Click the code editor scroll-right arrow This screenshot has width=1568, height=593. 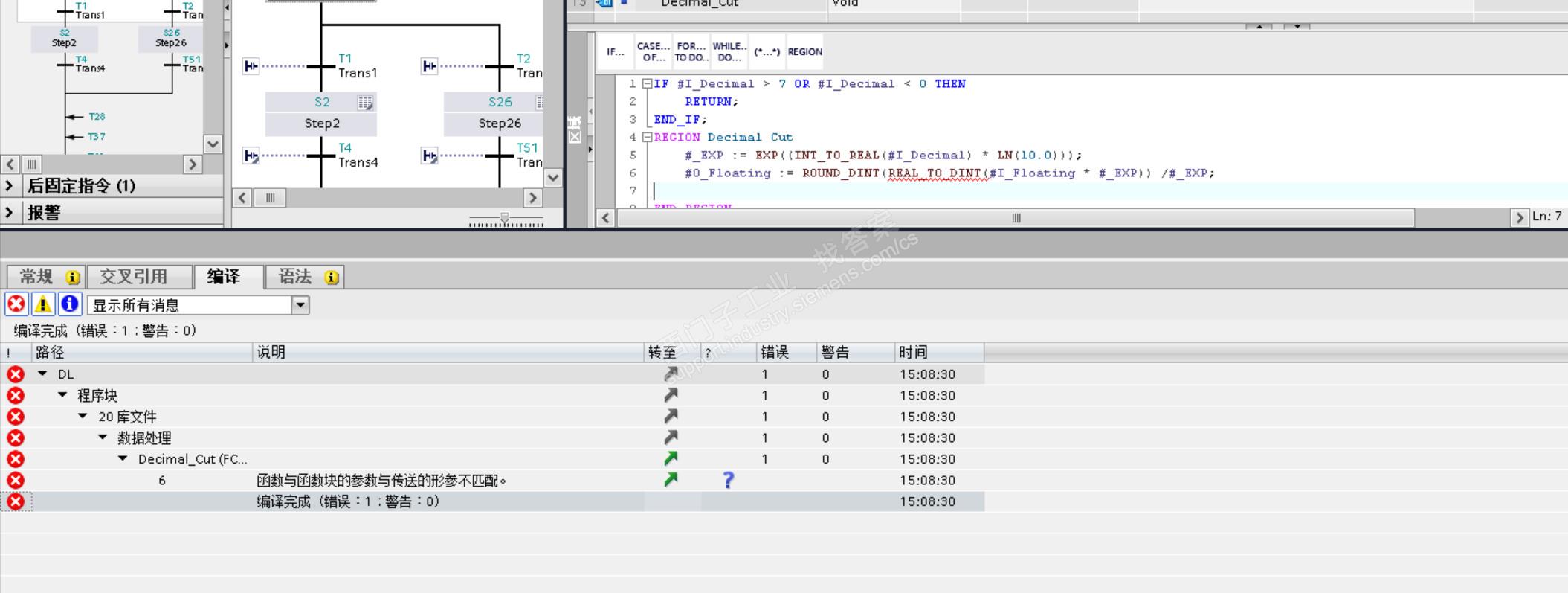1519,218
